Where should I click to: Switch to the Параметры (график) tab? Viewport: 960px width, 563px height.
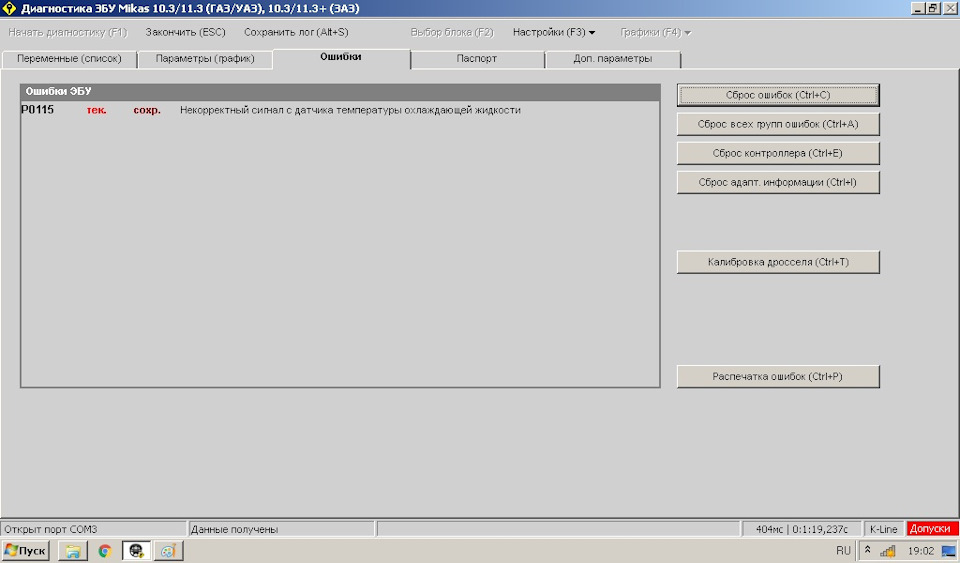(x=205, y=59)
